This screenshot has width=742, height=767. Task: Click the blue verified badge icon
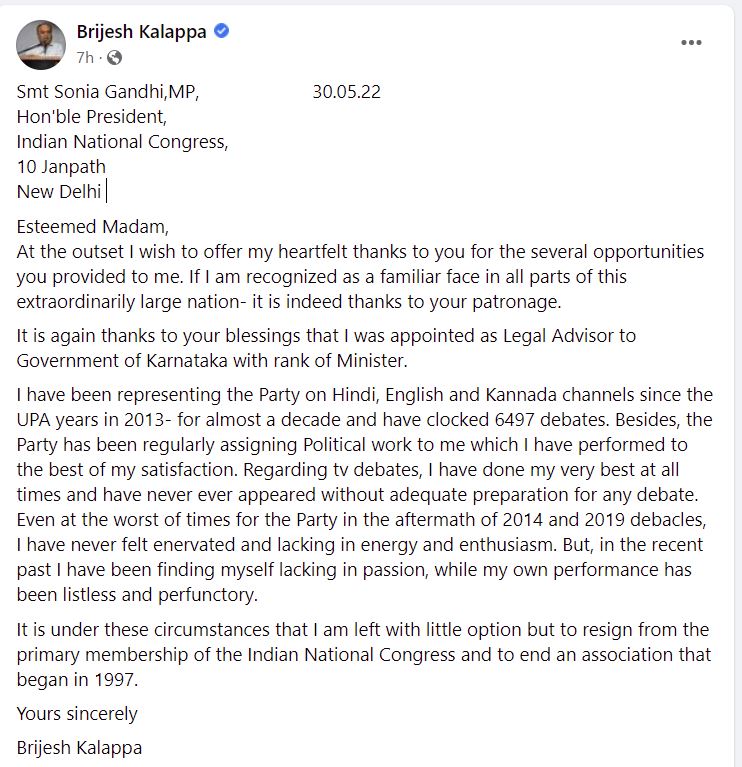click(x=222, y=32)
